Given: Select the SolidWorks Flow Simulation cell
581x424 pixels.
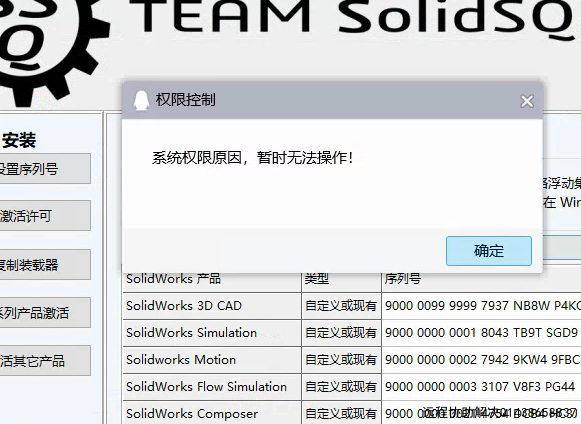Looking at the screenshot, I should click(212, 387).
